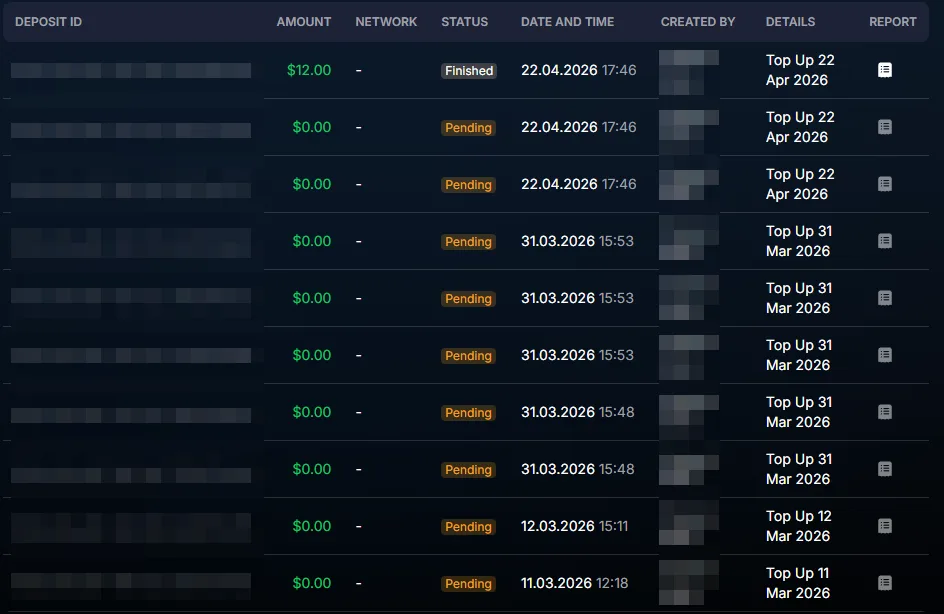Click the AMOUNT column header
The image size is (944, 614).
[303, 22]
